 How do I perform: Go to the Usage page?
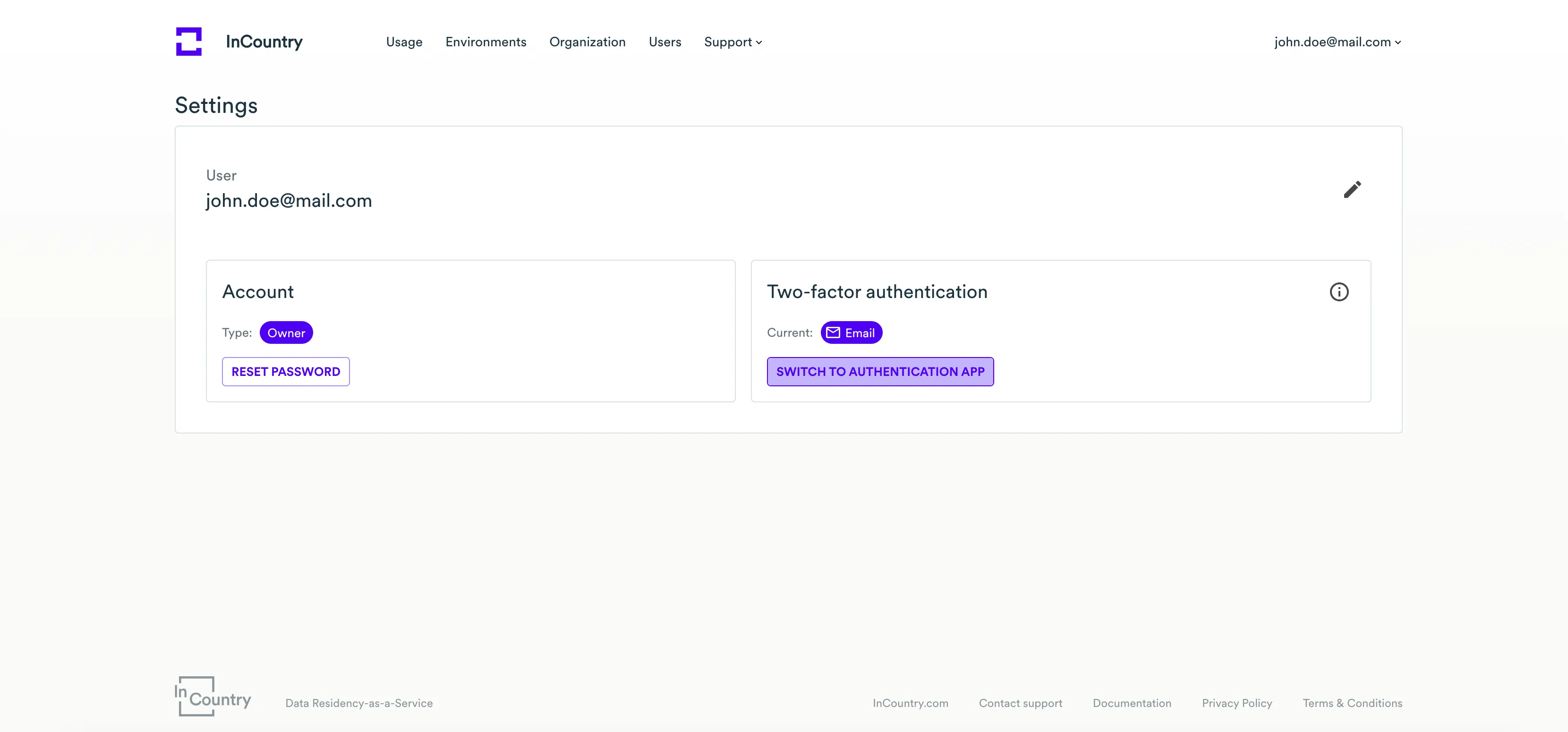pyautogui.click(x=404, y=42)
